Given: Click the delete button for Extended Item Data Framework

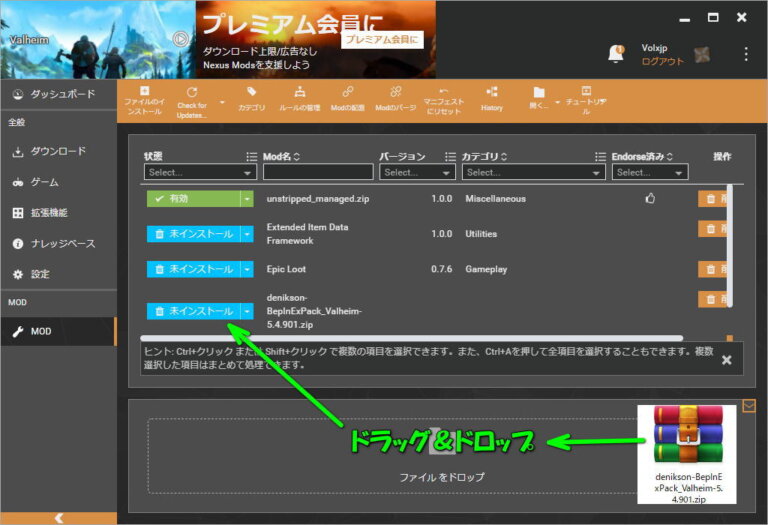Looking at the screenshot, I should coord(713,229).
